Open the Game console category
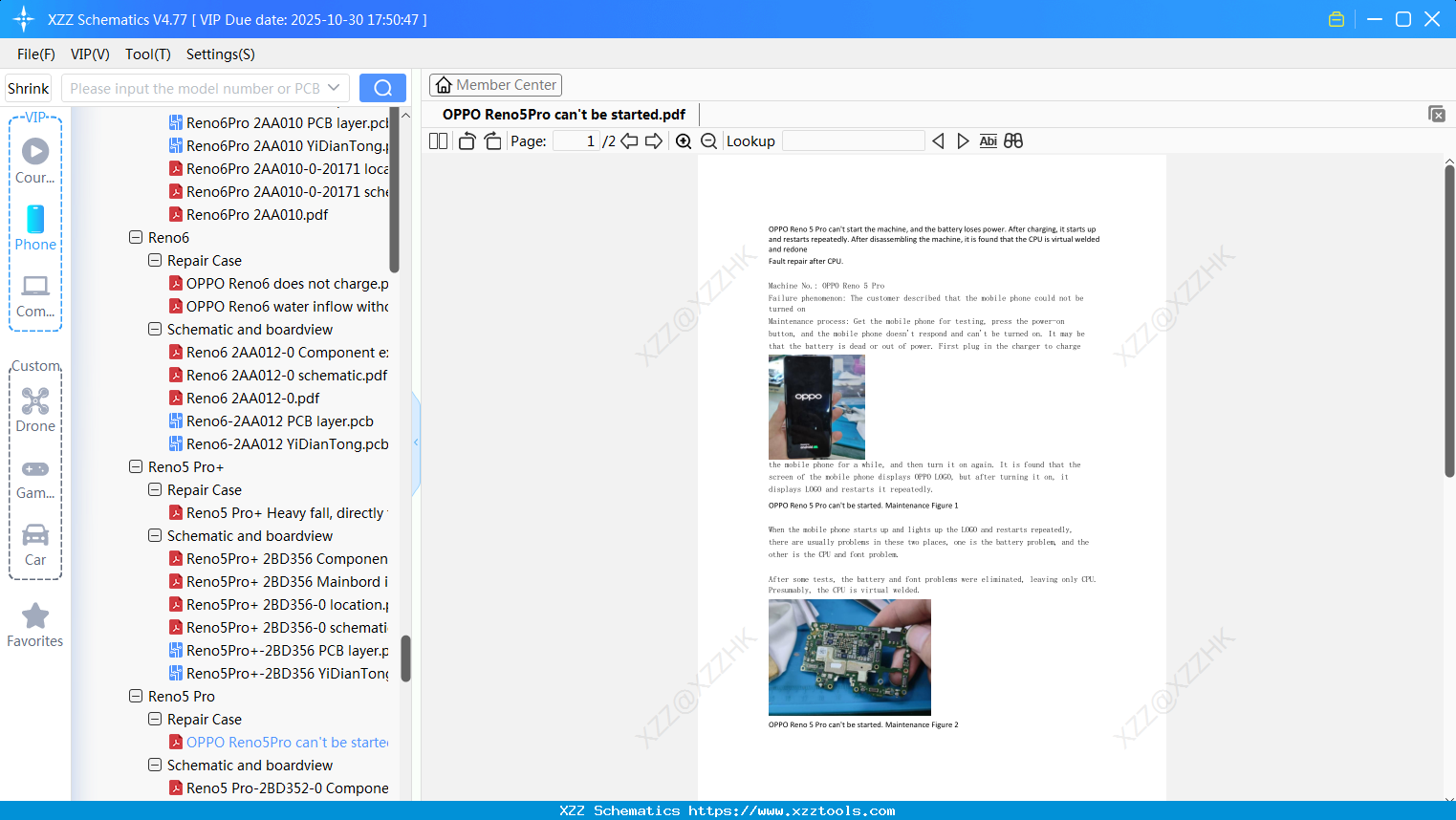This screenshot has width=1456, height=820. pos(35,479)
